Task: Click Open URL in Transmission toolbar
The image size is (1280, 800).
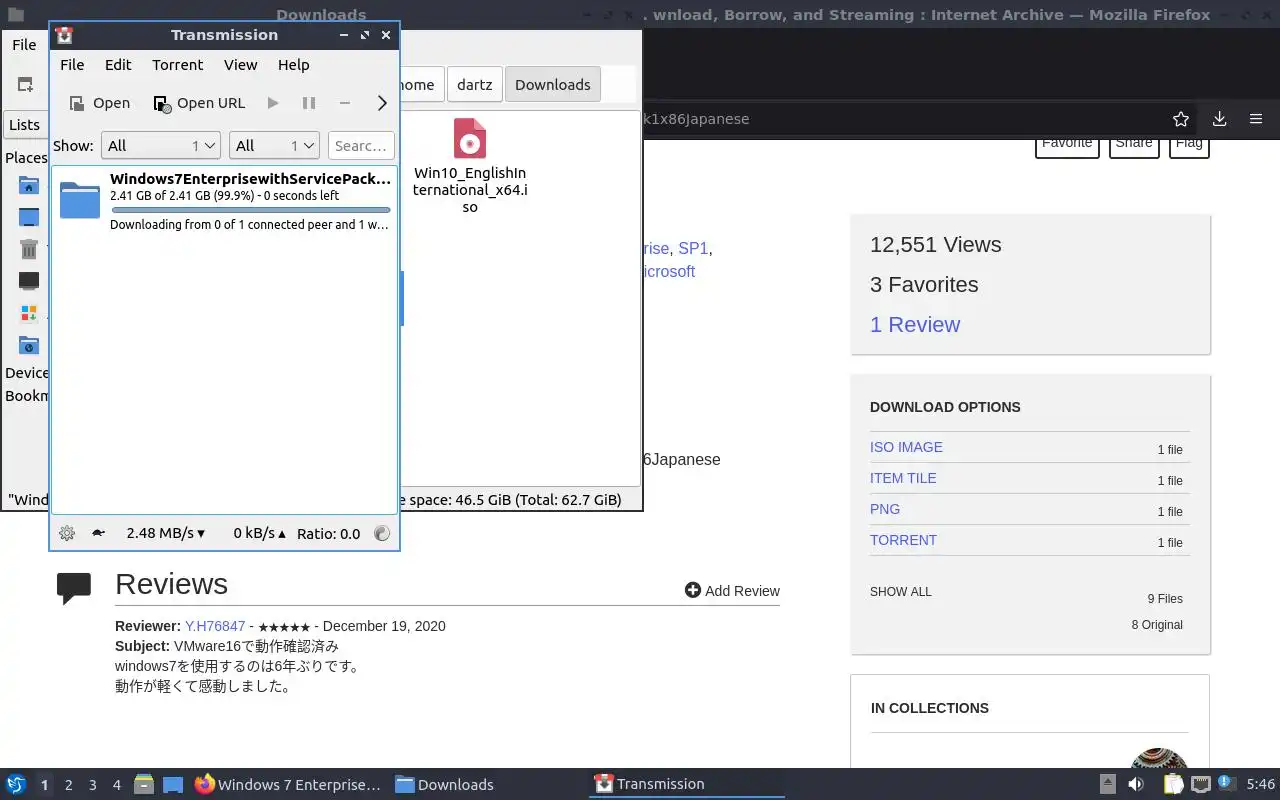Action: click(x=199, y=103)
